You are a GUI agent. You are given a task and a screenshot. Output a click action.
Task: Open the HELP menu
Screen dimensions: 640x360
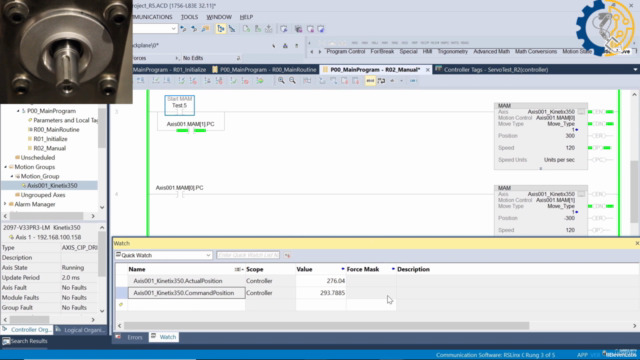coord(246,17)
